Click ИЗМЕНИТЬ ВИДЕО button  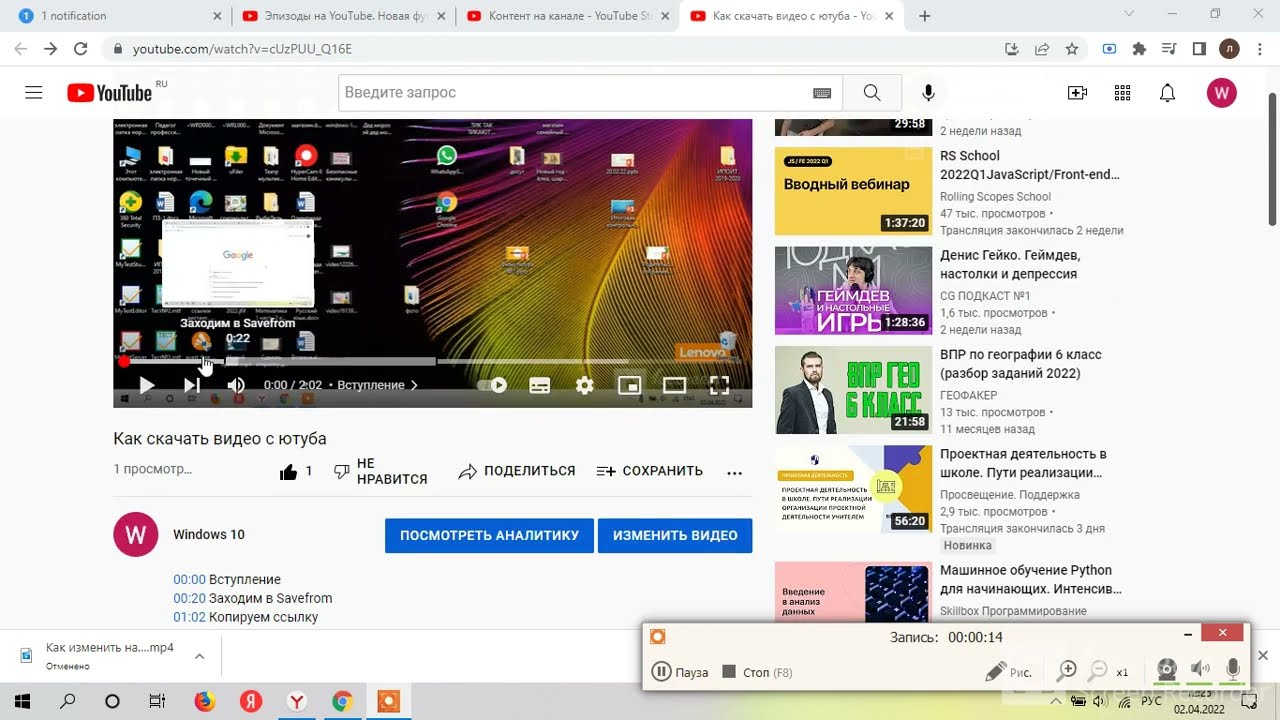[x=675, y=535]
